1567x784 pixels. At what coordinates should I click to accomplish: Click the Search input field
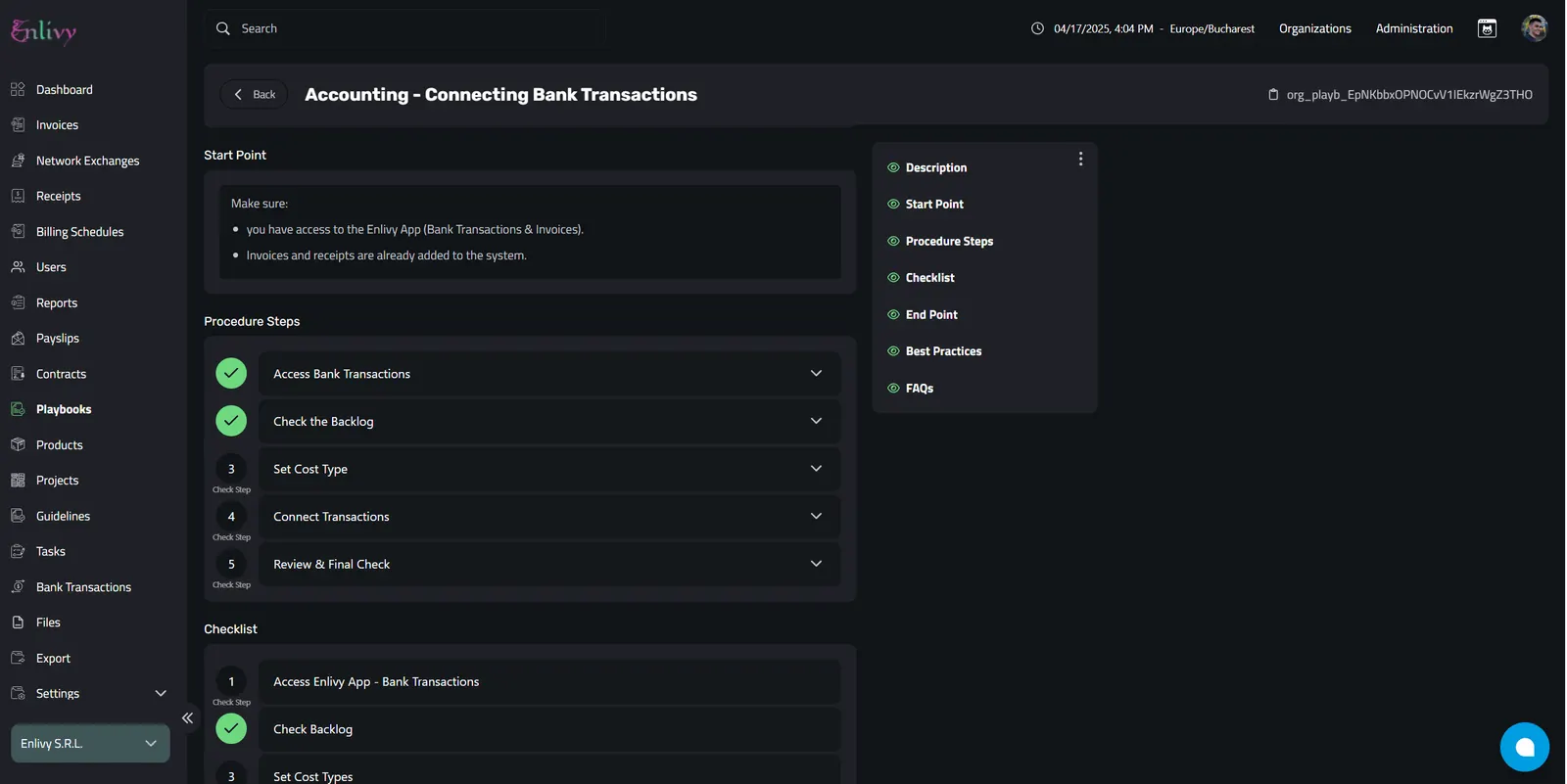(404, 28)
